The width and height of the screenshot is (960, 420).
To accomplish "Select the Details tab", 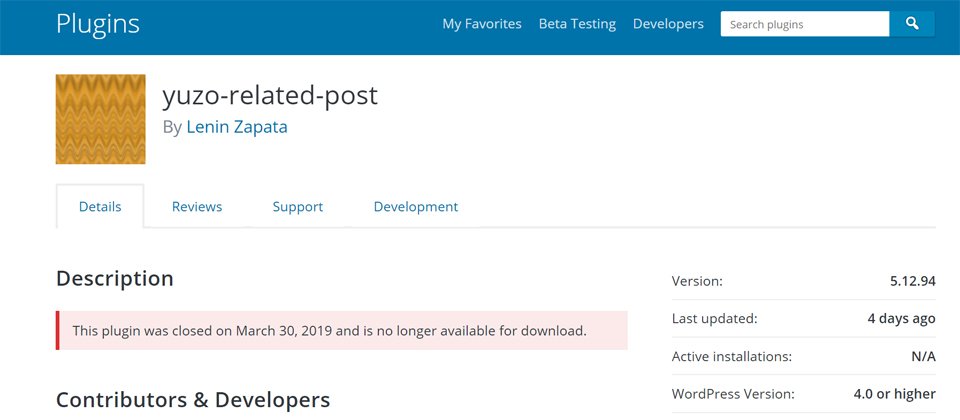I will (100, 207).
